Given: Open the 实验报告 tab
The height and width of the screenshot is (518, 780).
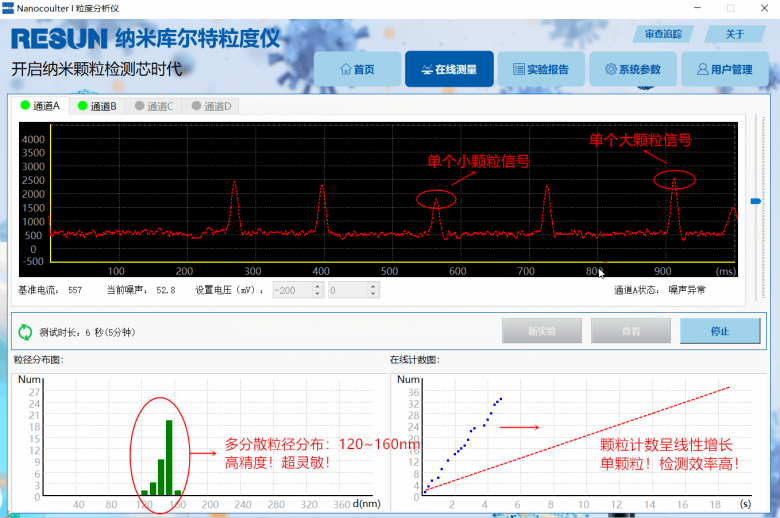Looking at the screenshot, I should [541, 69].
